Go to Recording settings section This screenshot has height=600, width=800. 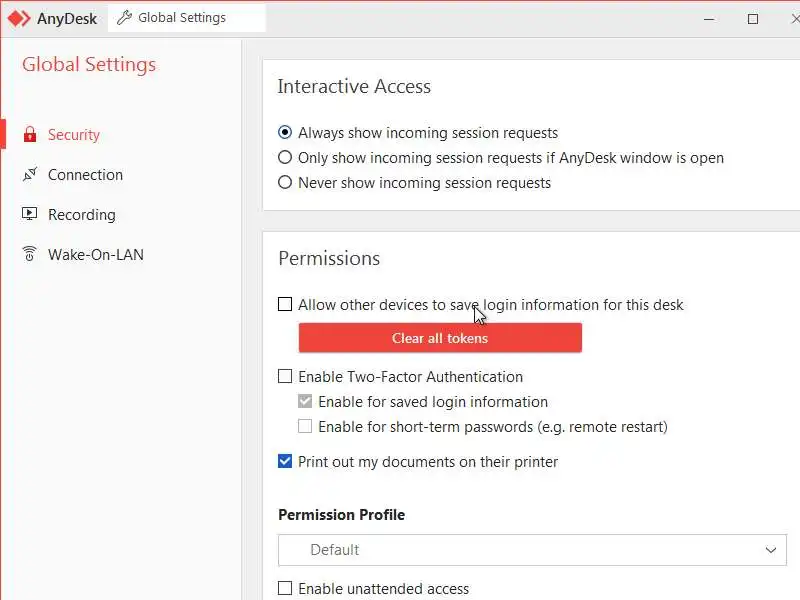click(81, 215)
